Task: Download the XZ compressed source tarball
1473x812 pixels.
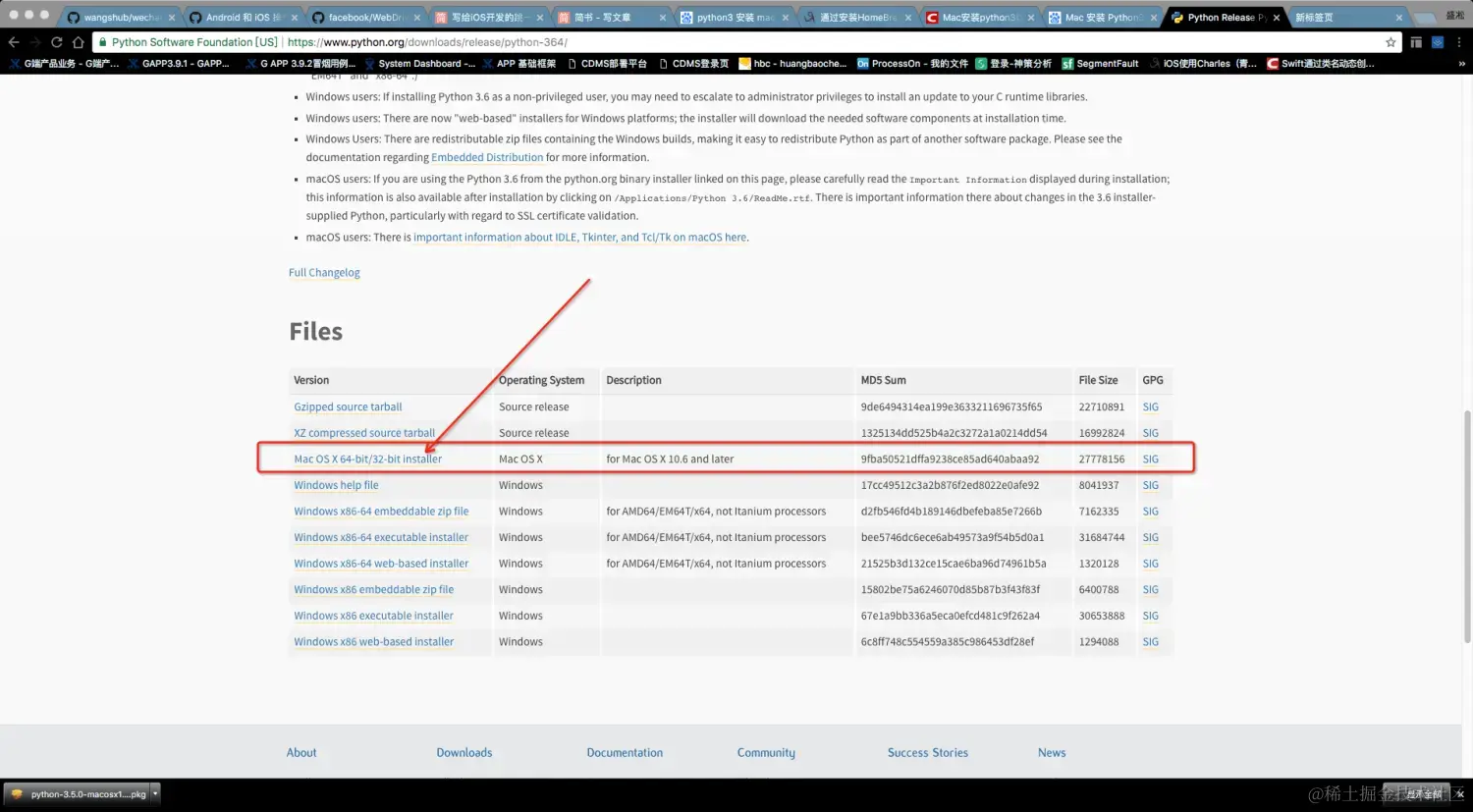Action: tap(364, 433)
